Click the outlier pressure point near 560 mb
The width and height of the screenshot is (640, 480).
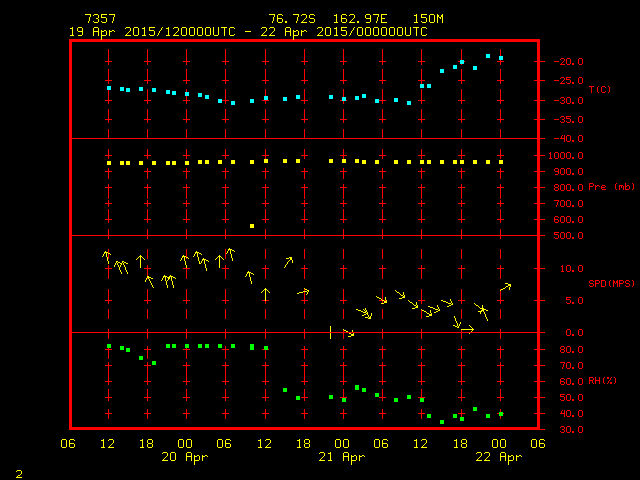252,226
